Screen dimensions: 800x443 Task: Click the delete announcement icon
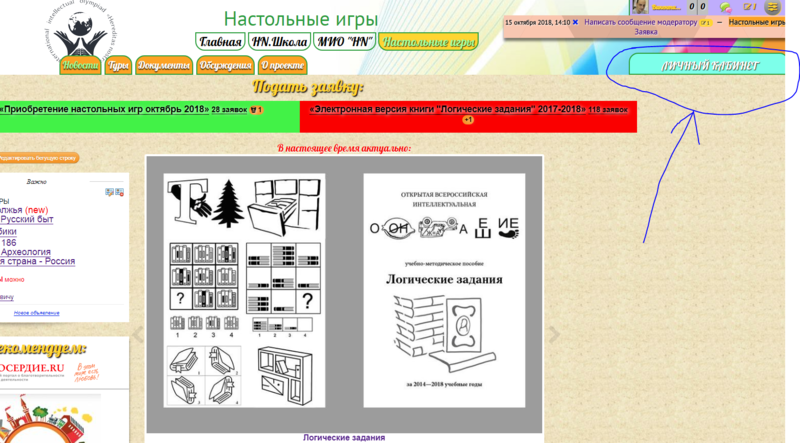119,192
